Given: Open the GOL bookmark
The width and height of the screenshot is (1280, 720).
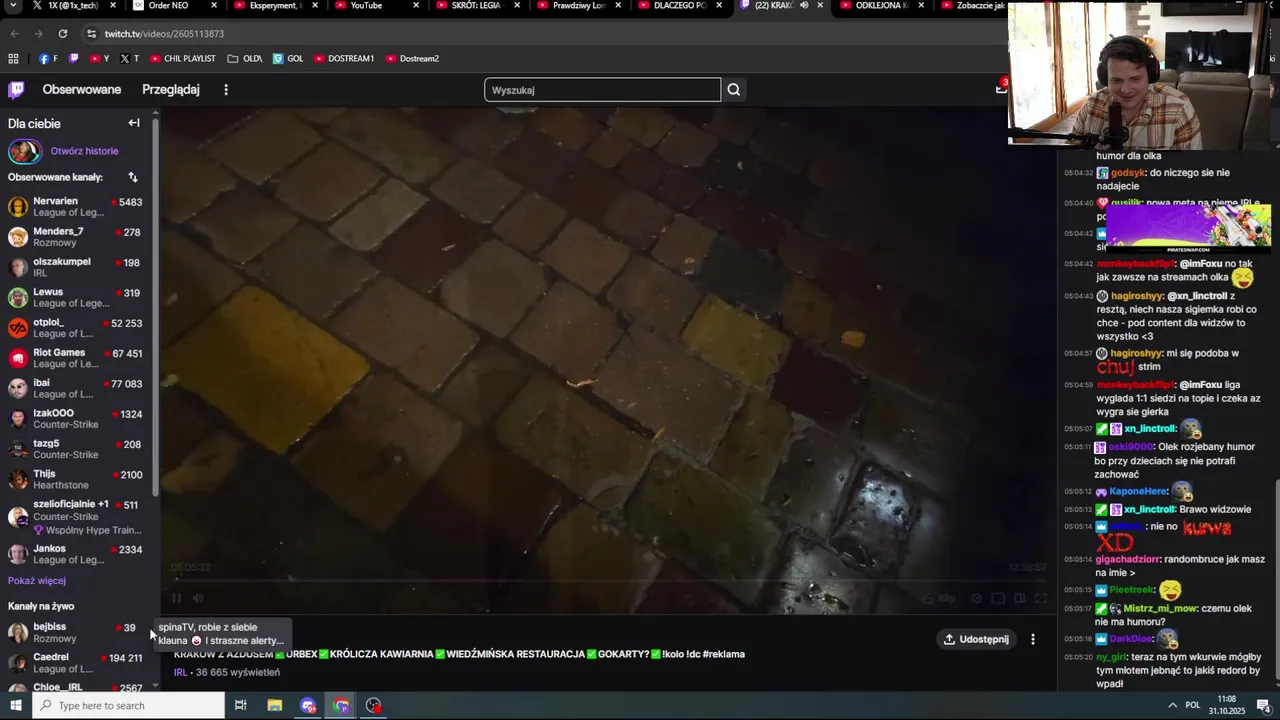Looking at the screenshot, I should pos(288,58).
